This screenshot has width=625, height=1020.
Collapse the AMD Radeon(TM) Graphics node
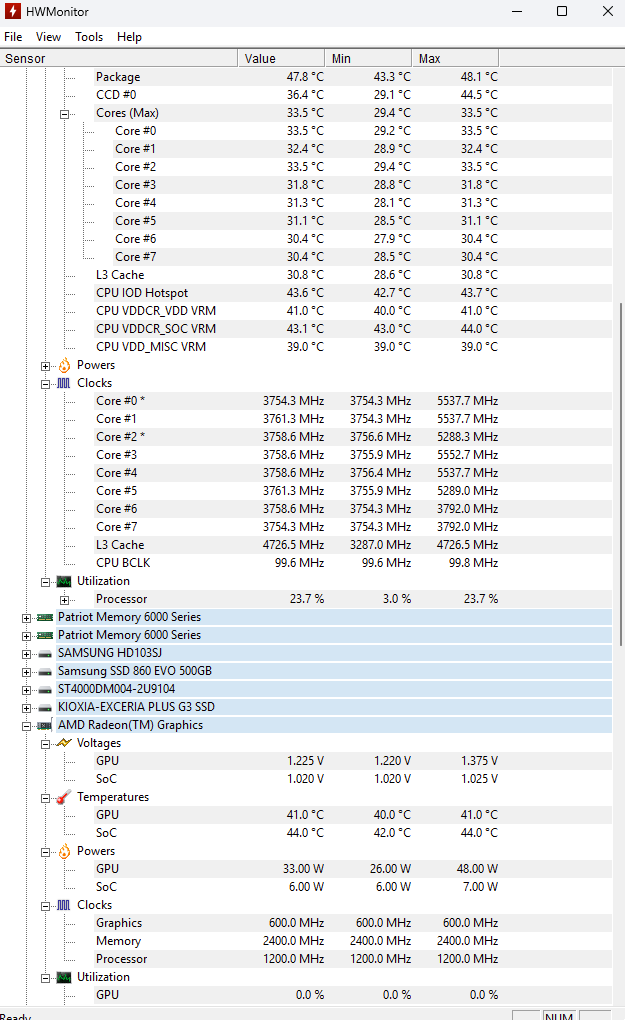tap(26, 726)
